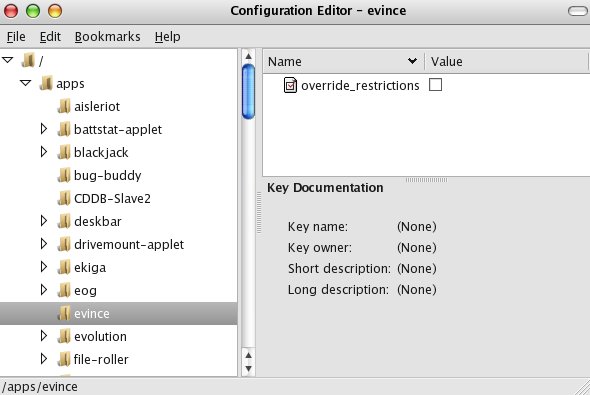Click the evolution folder icon
Screen dimensions: 590x395
64,336
